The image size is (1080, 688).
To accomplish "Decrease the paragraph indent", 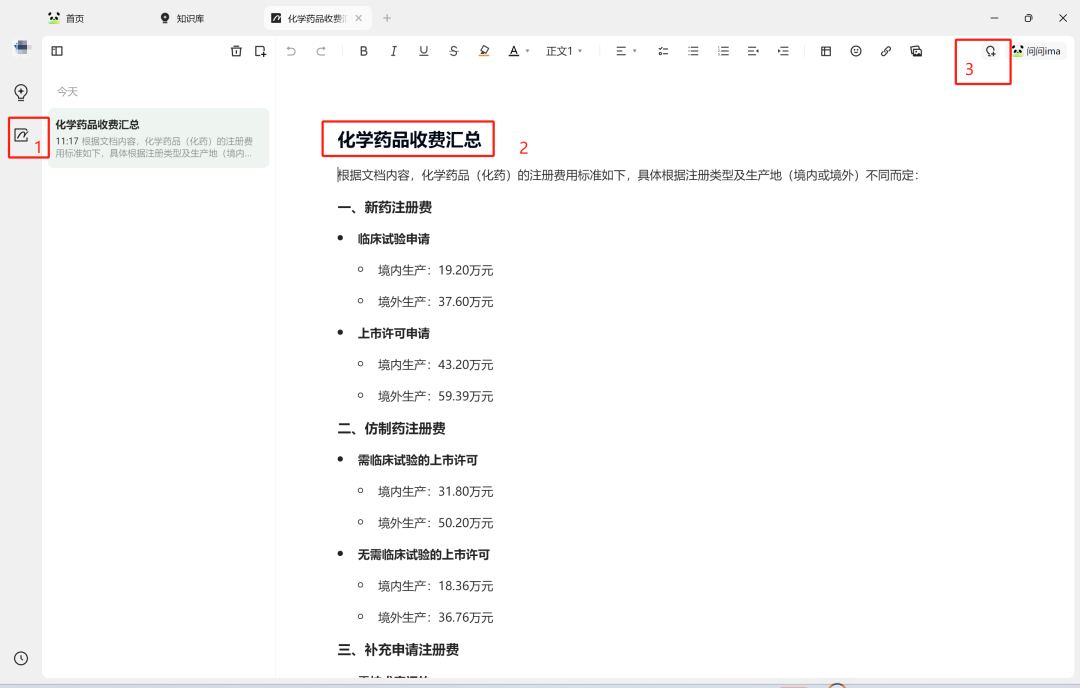I will (753, 51).
